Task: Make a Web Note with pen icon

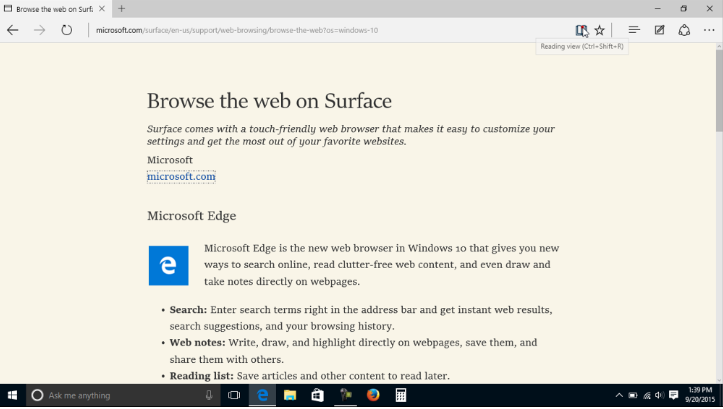Action: (659, 30)
